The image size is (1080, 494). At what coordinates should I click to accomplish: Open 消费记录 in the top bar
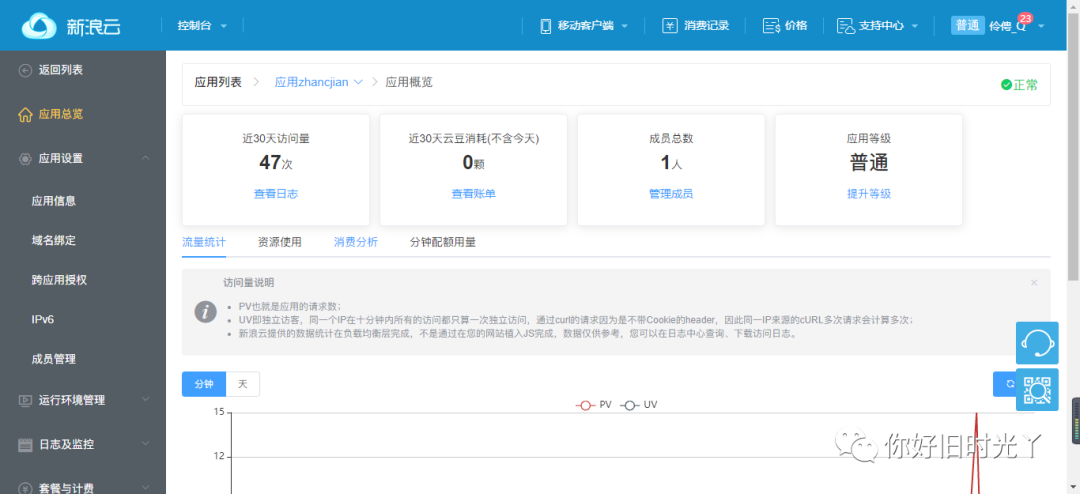click(x=707, y=26)
